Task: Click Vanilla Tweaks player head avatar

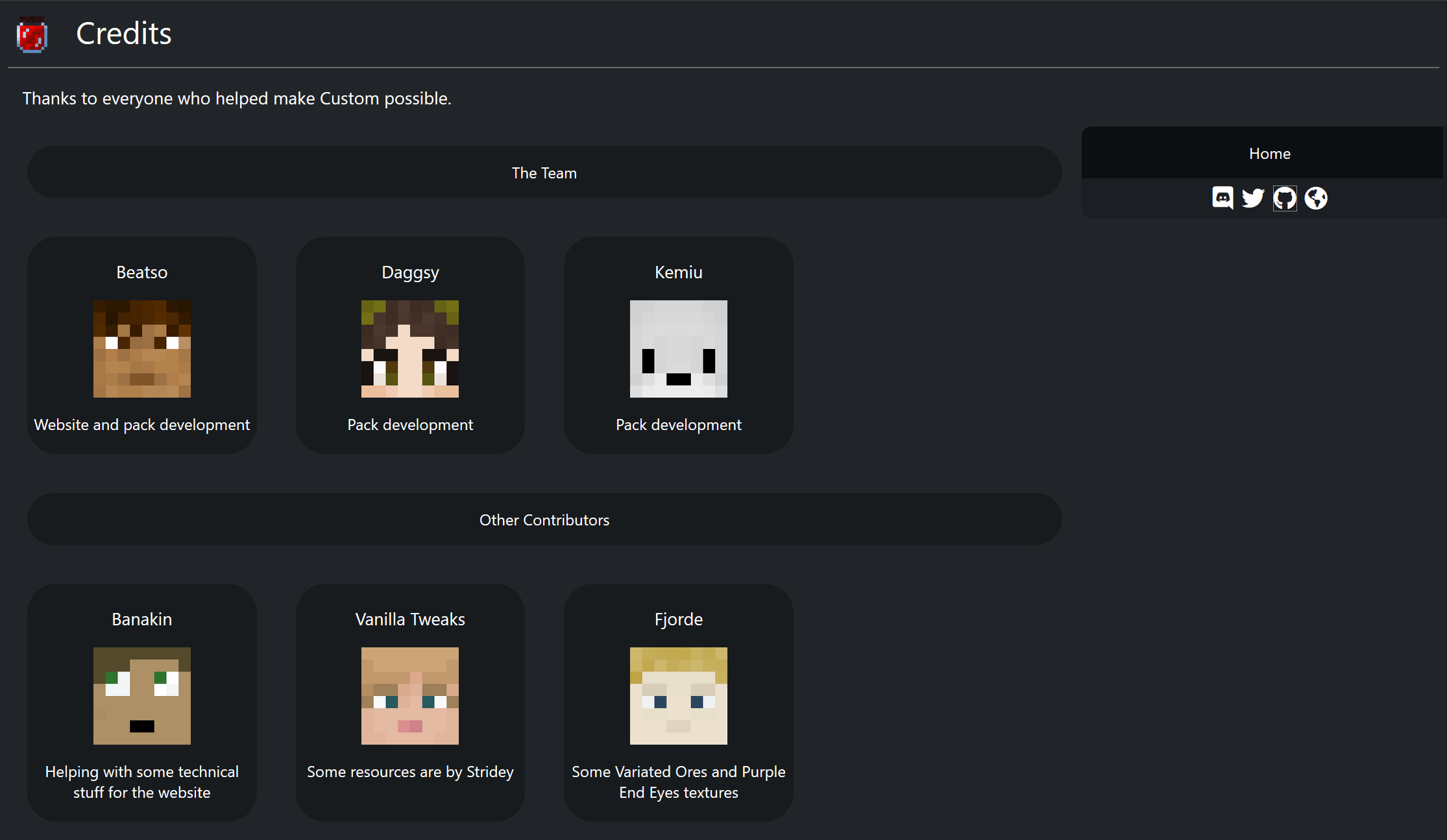Action: coord(410,696)
